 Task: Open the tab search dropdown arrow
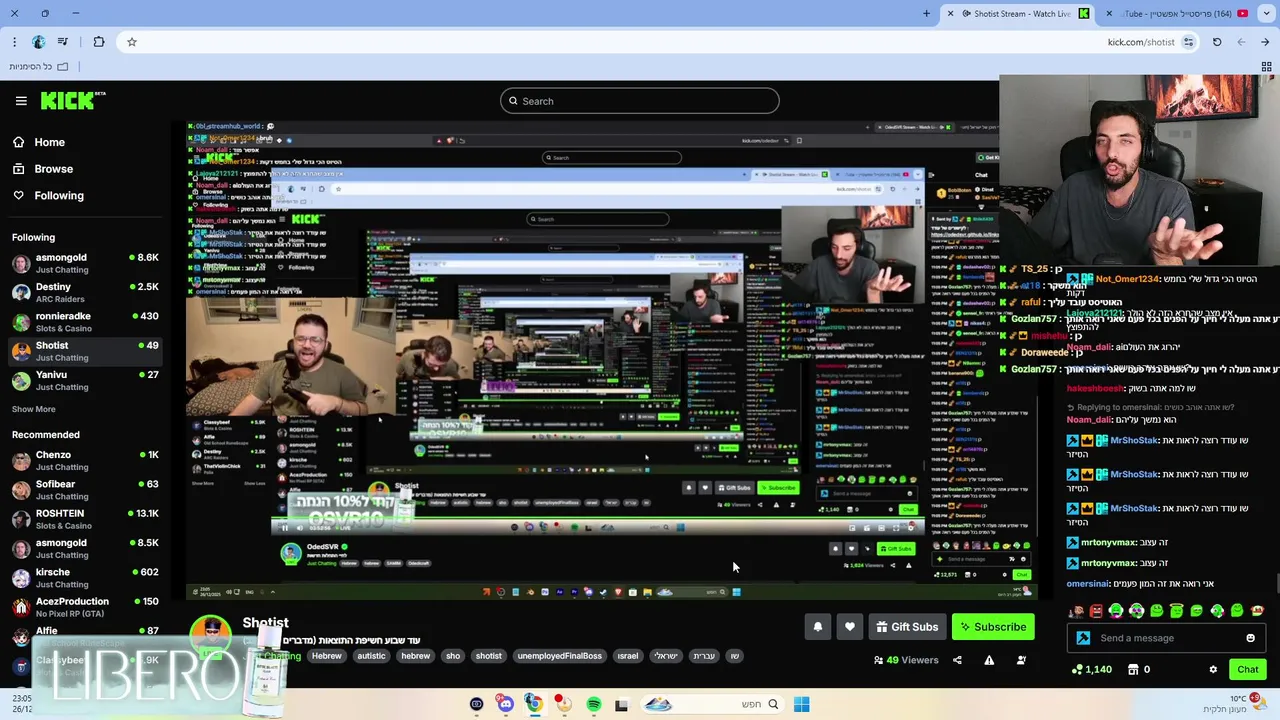1265,13
